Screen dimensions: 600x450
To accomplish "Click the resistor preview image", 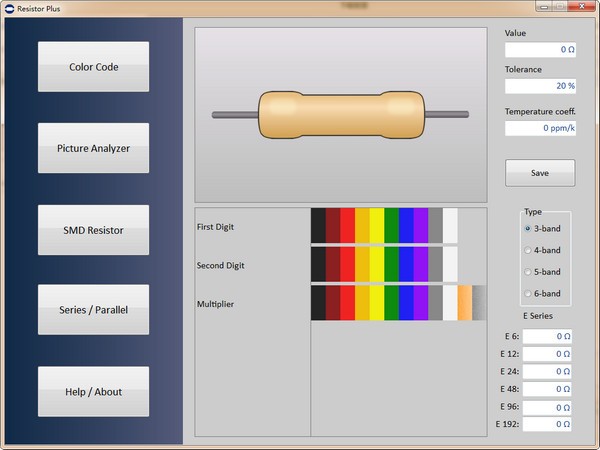I will pos(340,114).
